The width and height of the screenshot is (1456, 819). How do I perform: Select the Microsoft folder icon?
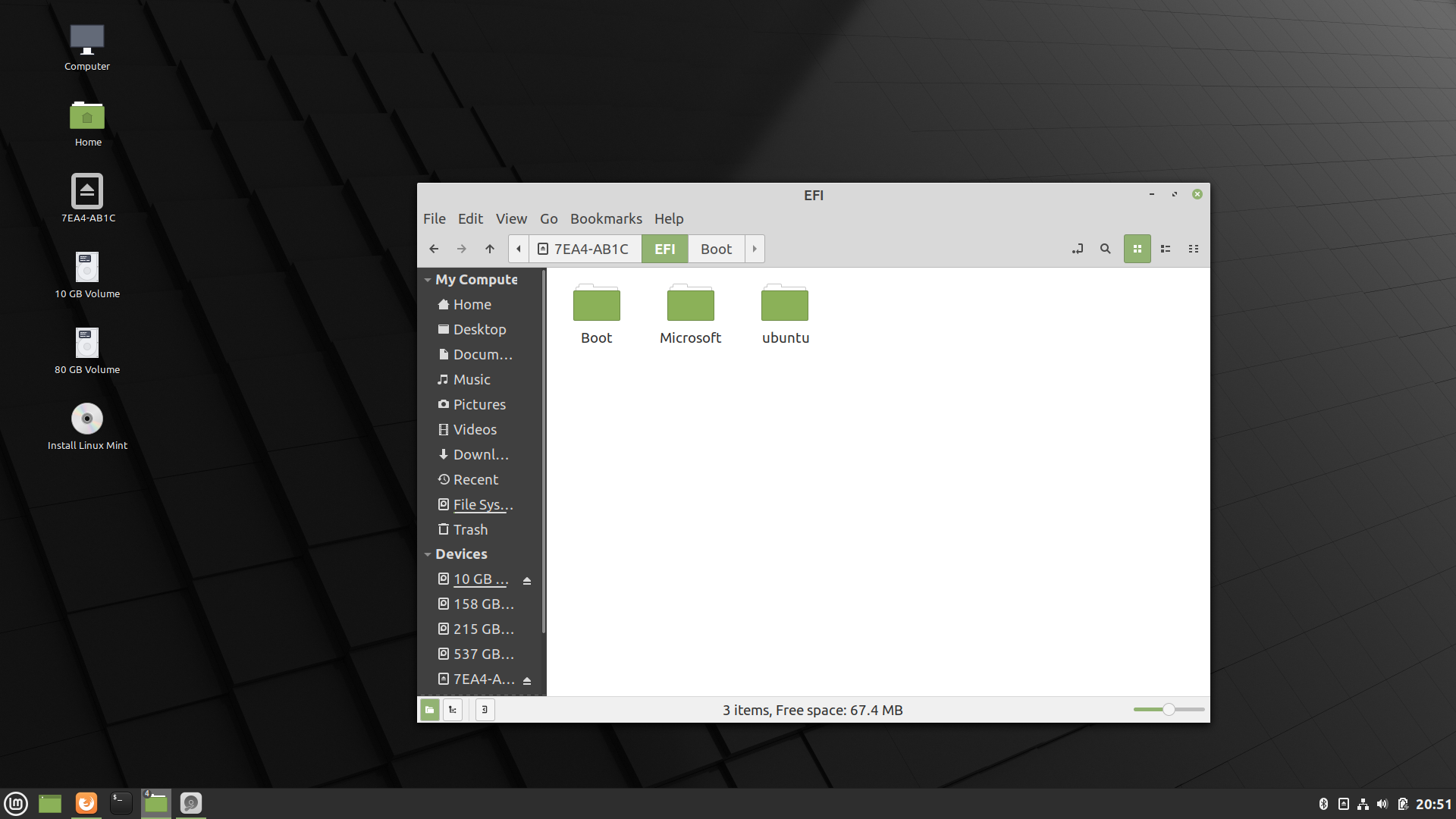coord(691,303)
